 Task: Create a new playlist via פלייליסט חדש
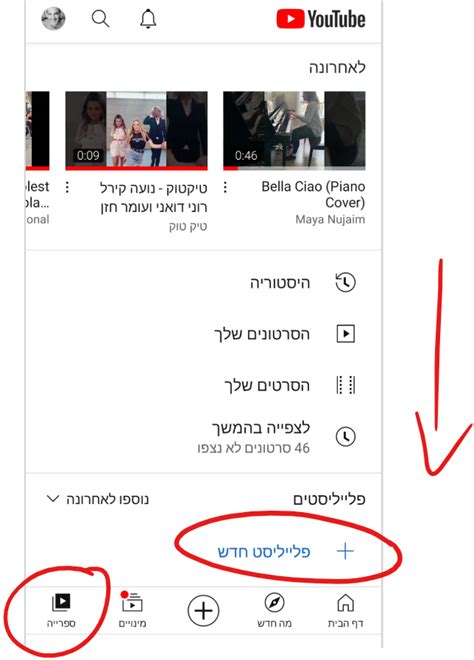point(286,551)
